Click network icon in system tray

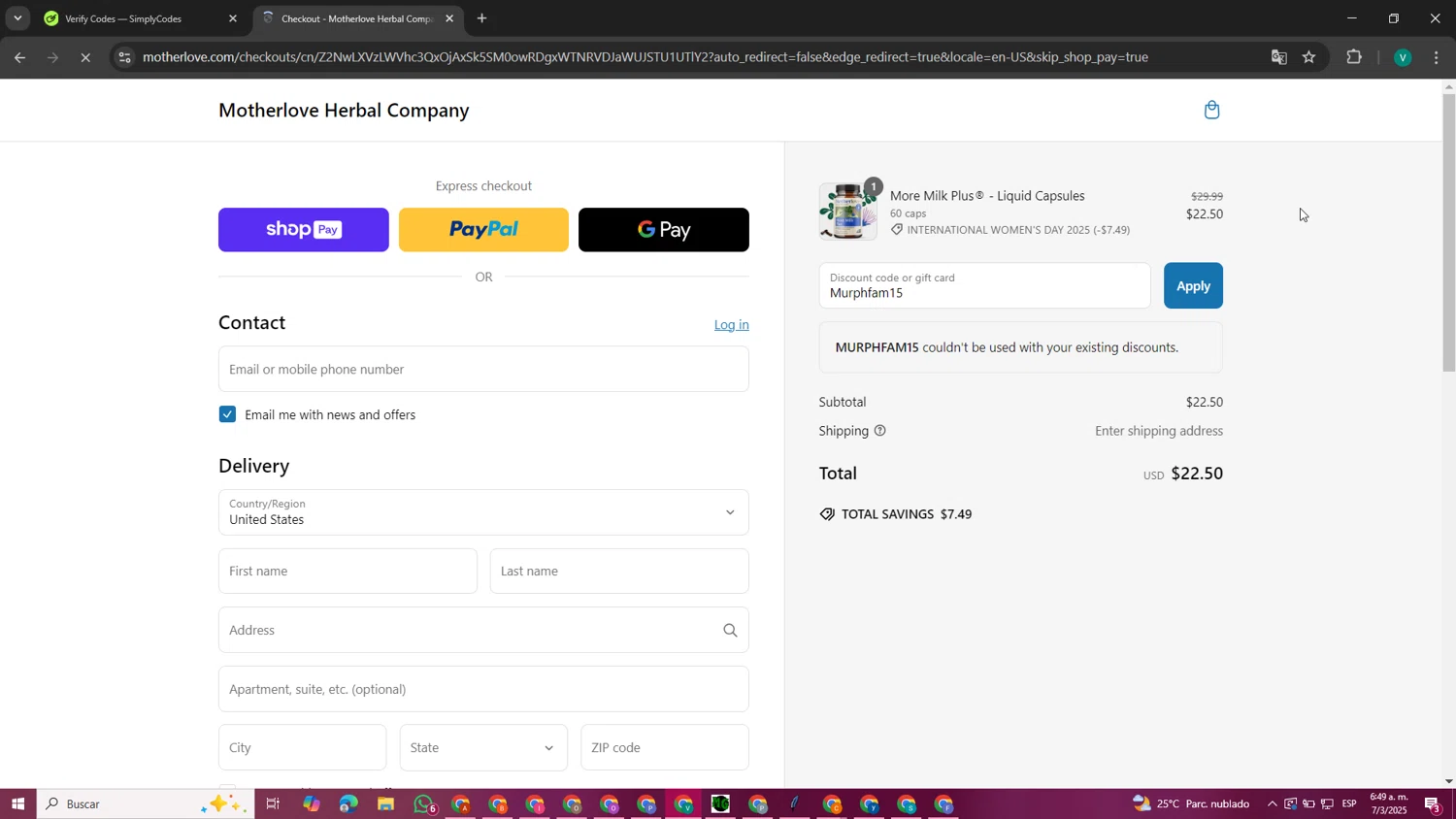tap(1327, 803)
